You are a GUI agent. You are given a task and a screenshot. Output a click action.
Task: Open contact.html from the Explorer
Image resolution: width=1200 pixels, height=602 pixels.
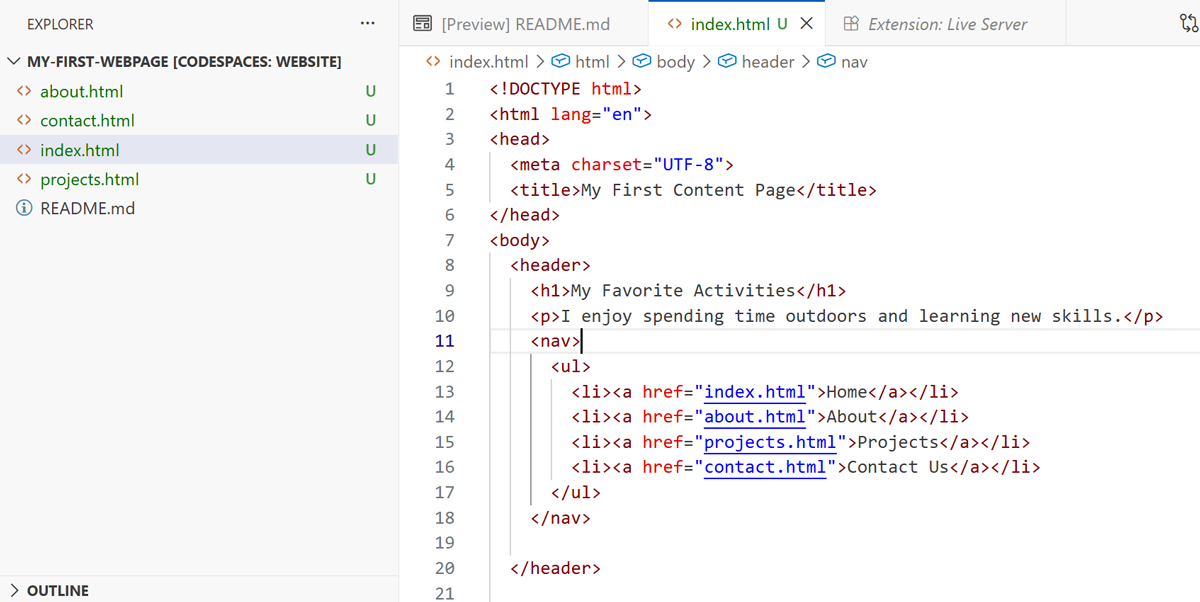87,121
